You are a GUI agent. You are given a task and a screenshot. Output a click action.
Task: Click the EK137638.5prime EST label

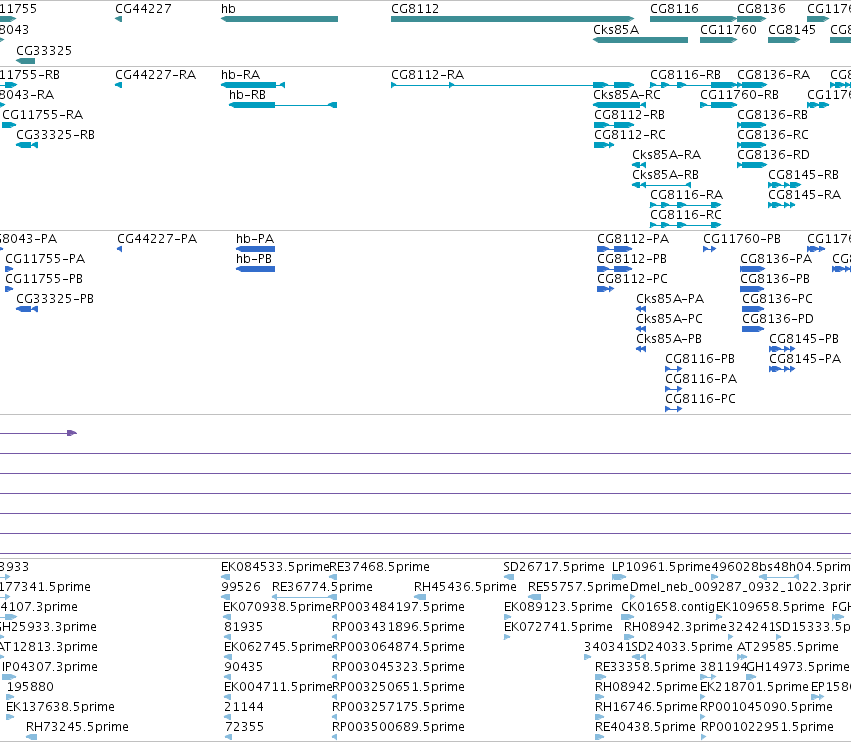click(x=60, y=707)
